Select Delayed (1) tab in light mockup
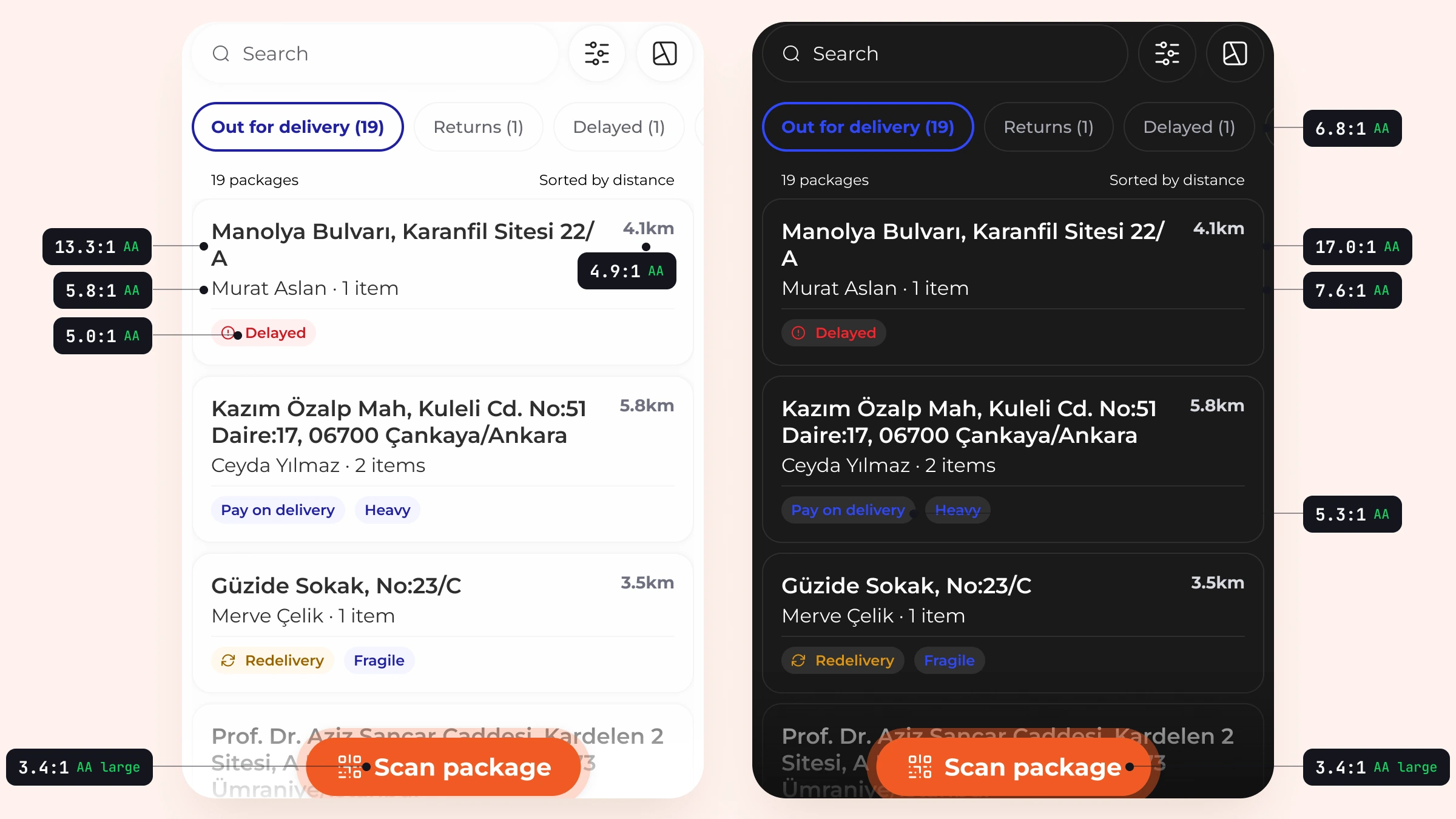 pyautogui.click(x=619, y=127)
